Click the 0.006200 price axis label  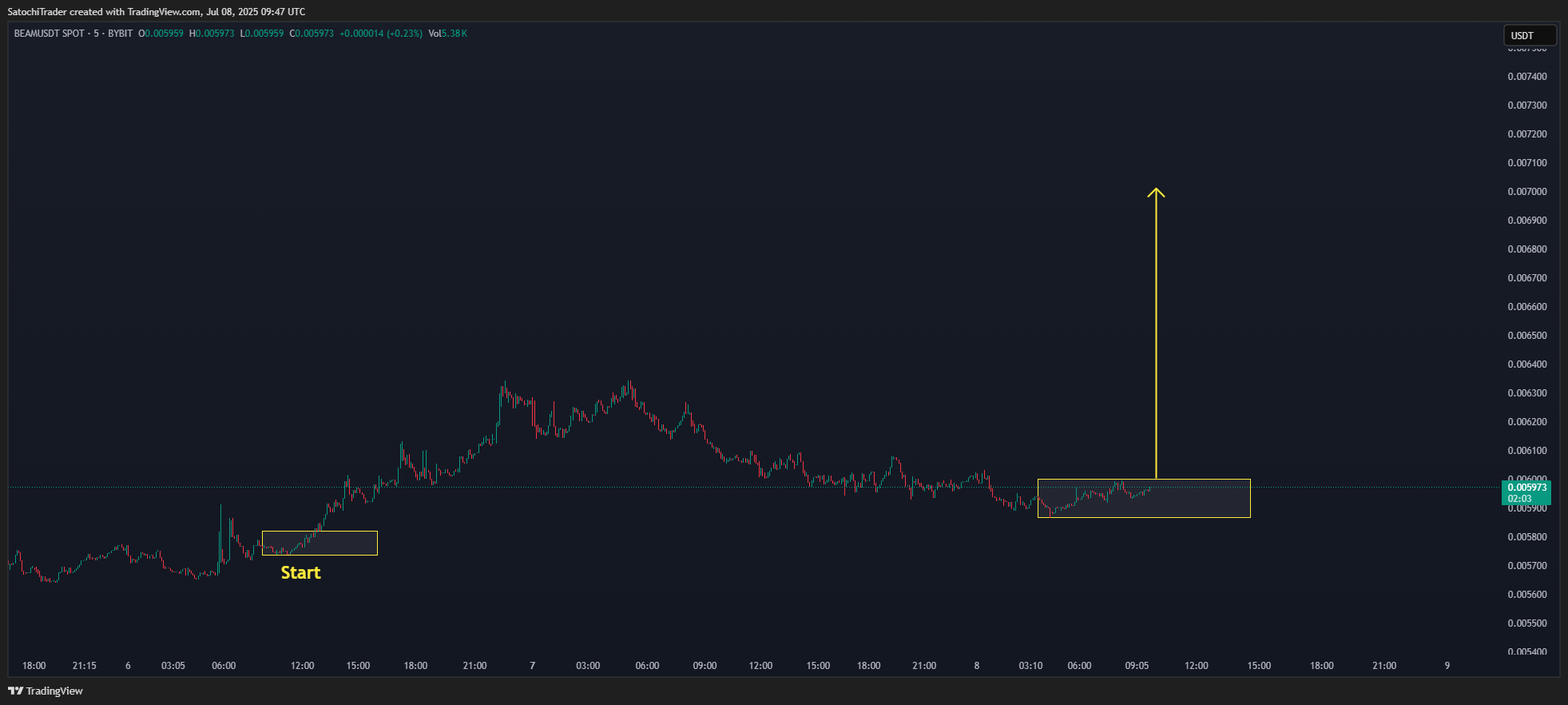(1527, 422)
